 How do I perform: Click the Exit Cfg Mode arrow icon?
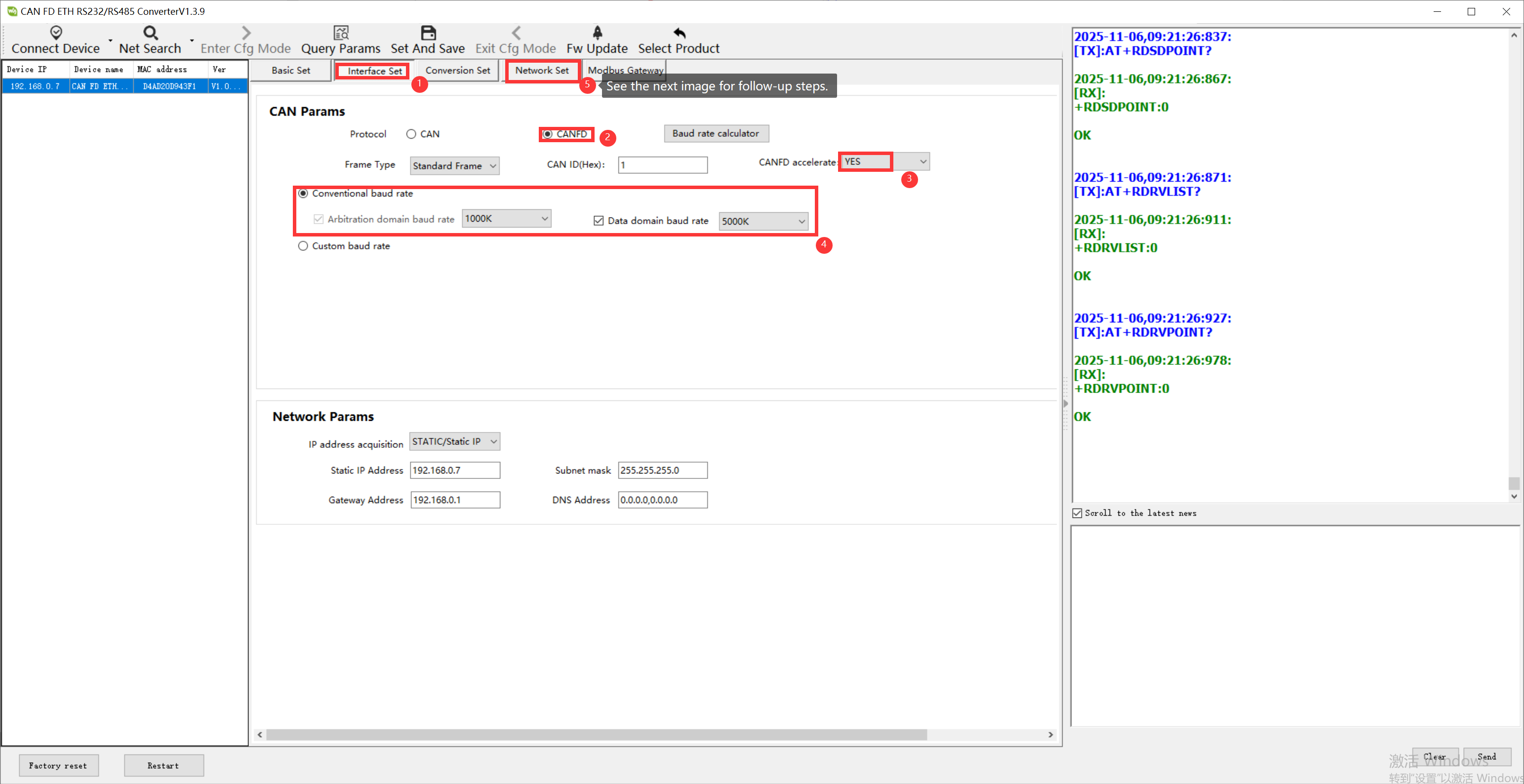point(516,32)
